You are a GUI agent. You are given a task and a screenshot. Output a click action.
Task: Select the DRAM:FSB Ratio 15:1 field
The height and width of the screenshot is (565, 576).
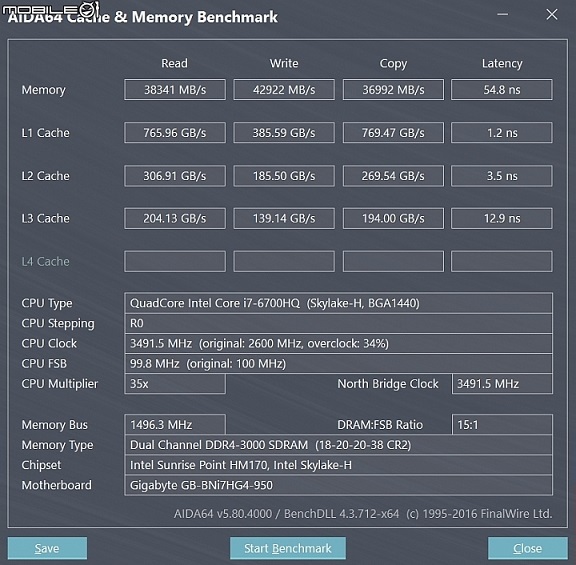pos(502,425)
